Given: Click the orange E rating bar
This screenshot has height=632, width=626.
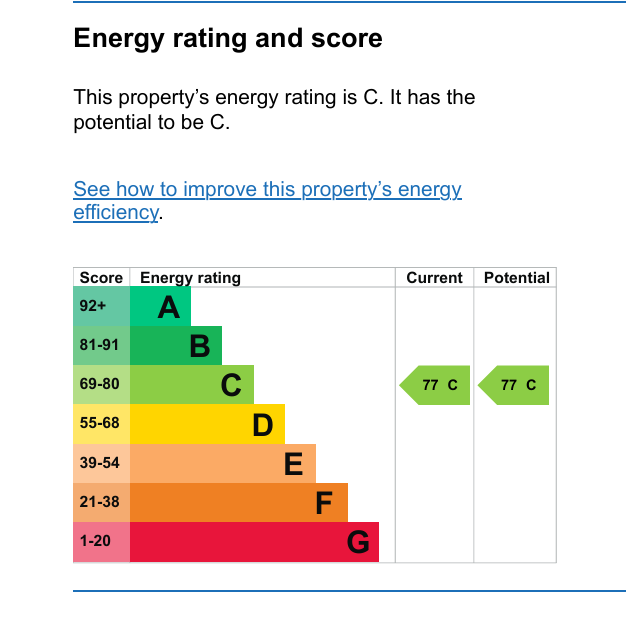Looking at the screenshot, I should click(223, 464).
